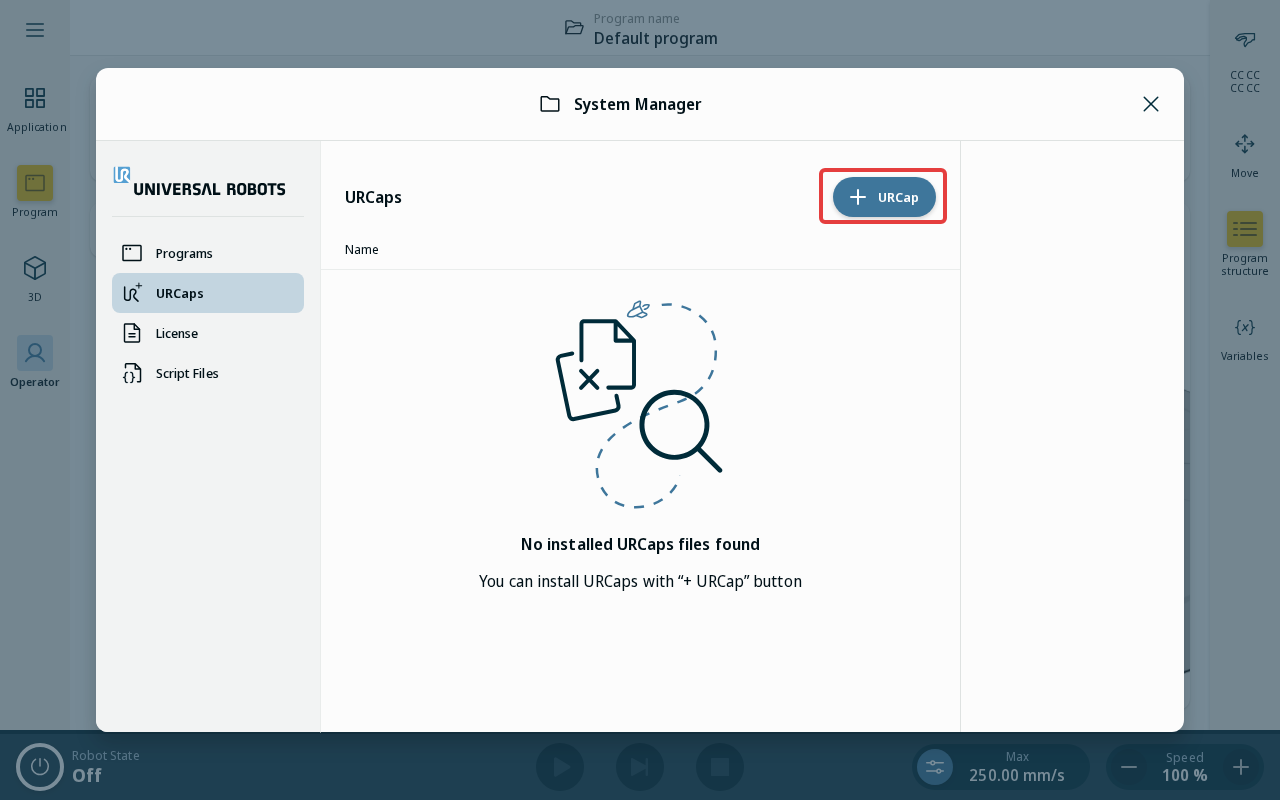1280x800 pixels.
Task: Open the Move panel icon
Action: (x=1245, y=144)
